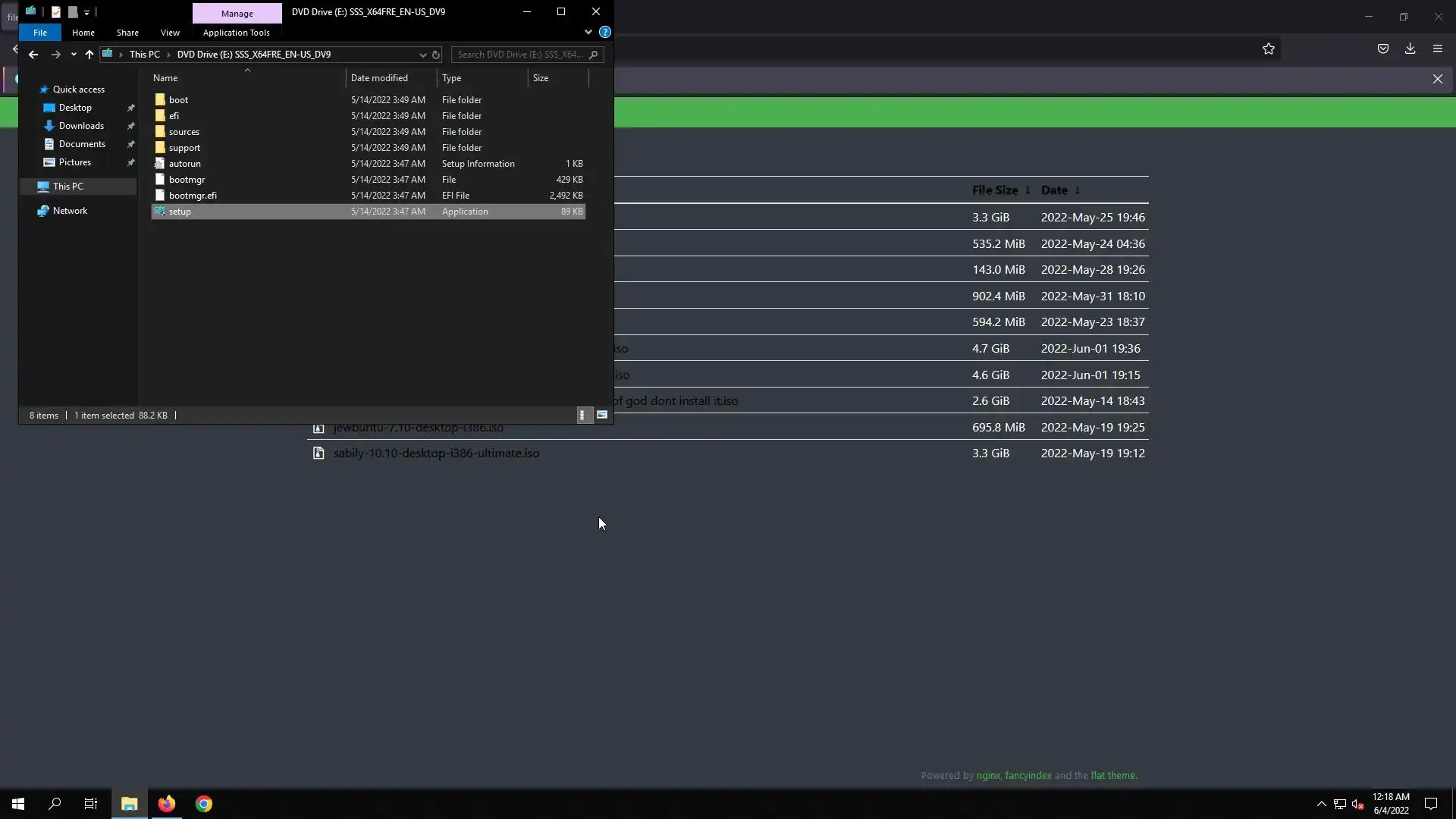Click the Properties quick access toolbar icon
The width and height of the screenshot is (1456, 819).
56,12
